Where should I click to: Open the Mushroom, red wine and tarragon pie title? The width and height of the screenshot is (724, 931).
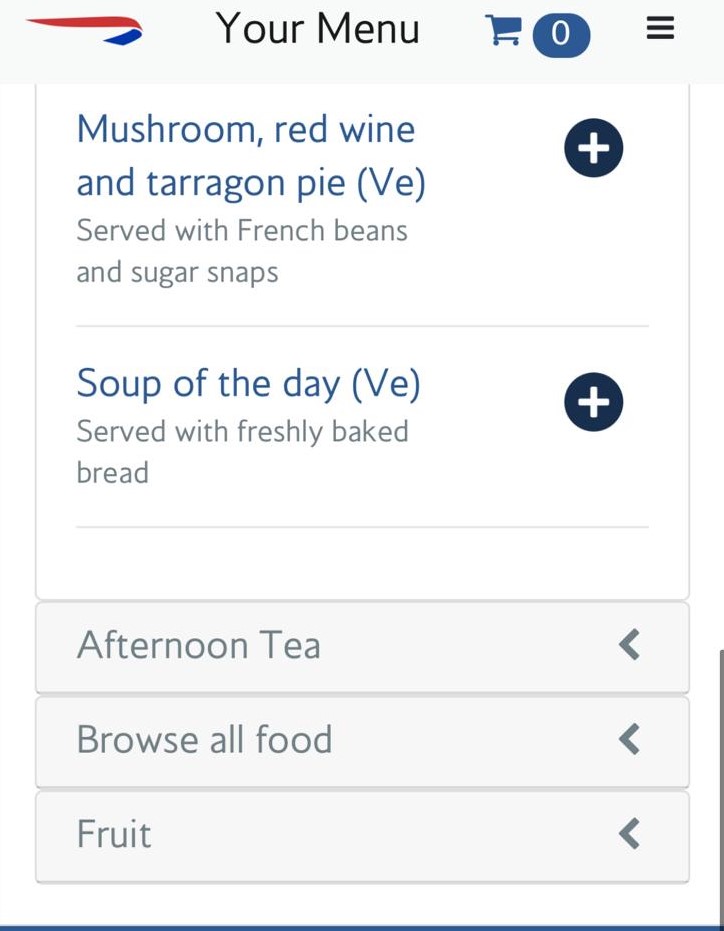point(250,156)
